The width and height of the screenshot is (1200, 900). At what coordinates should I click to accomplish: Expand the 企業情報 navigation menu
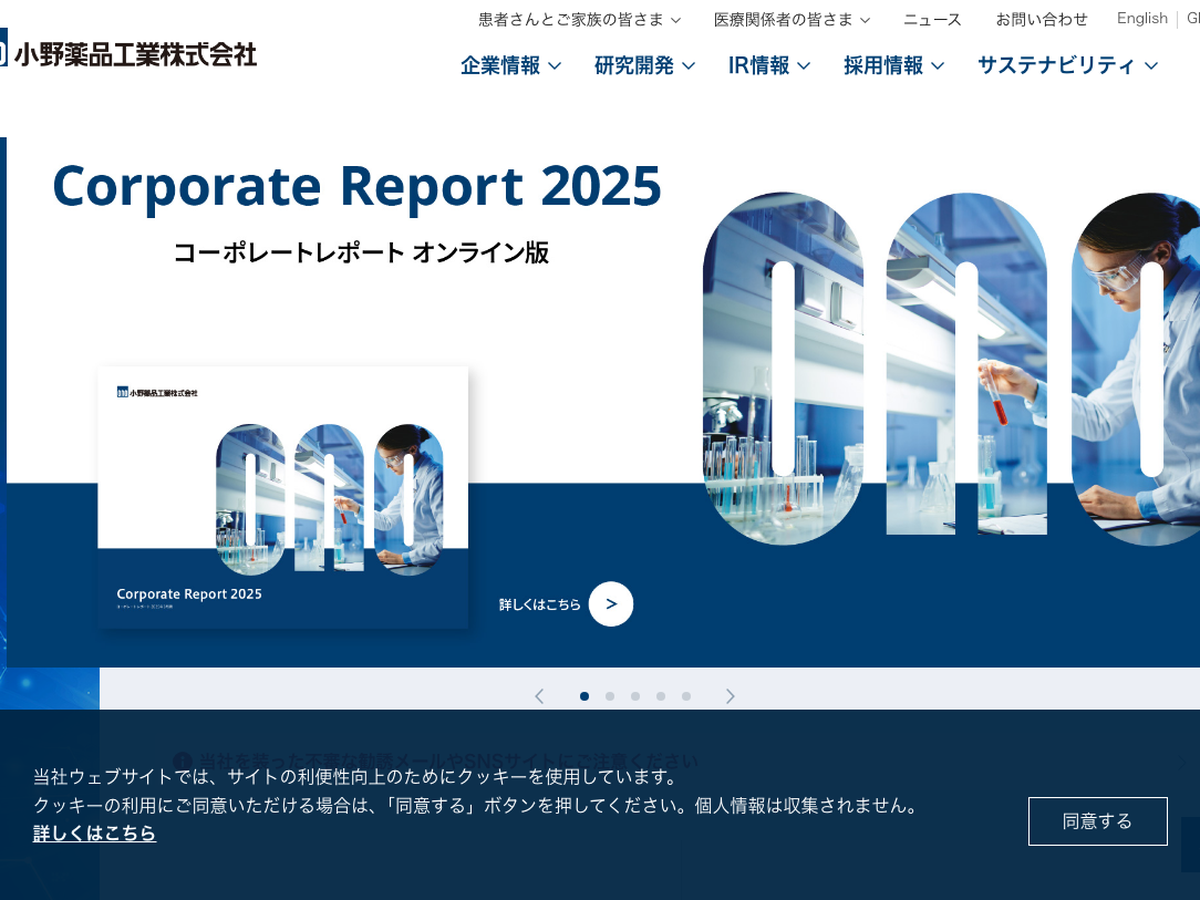(x=510, y=66)
